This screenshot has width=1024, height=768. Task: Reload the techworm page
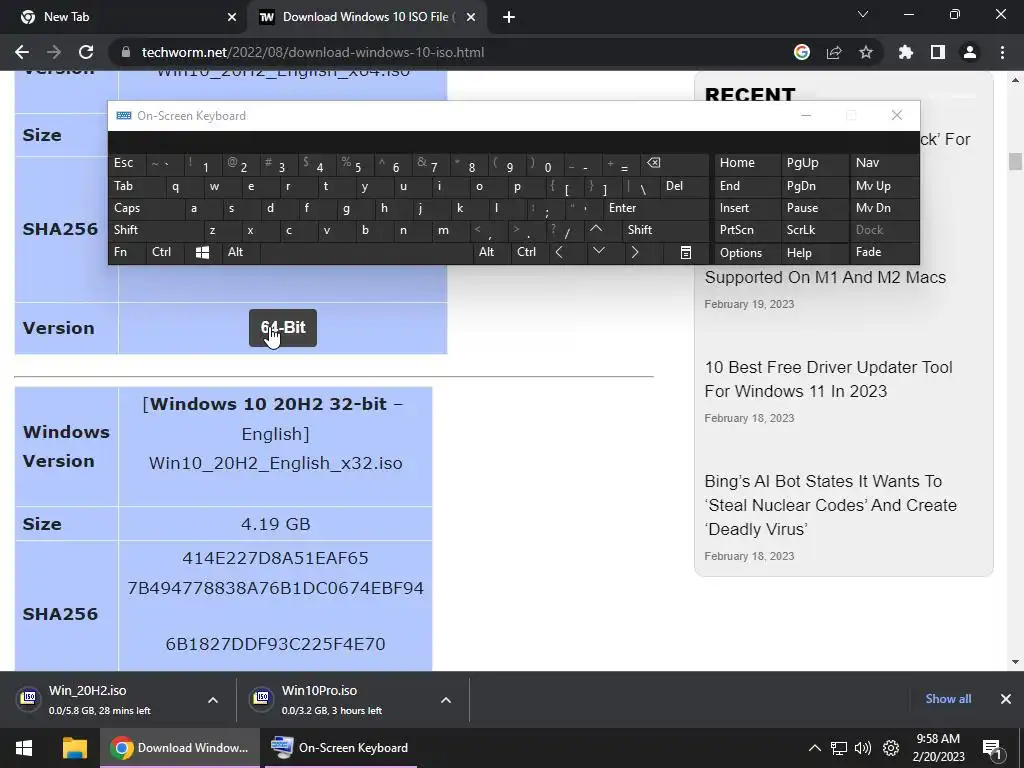coord(86,52)
